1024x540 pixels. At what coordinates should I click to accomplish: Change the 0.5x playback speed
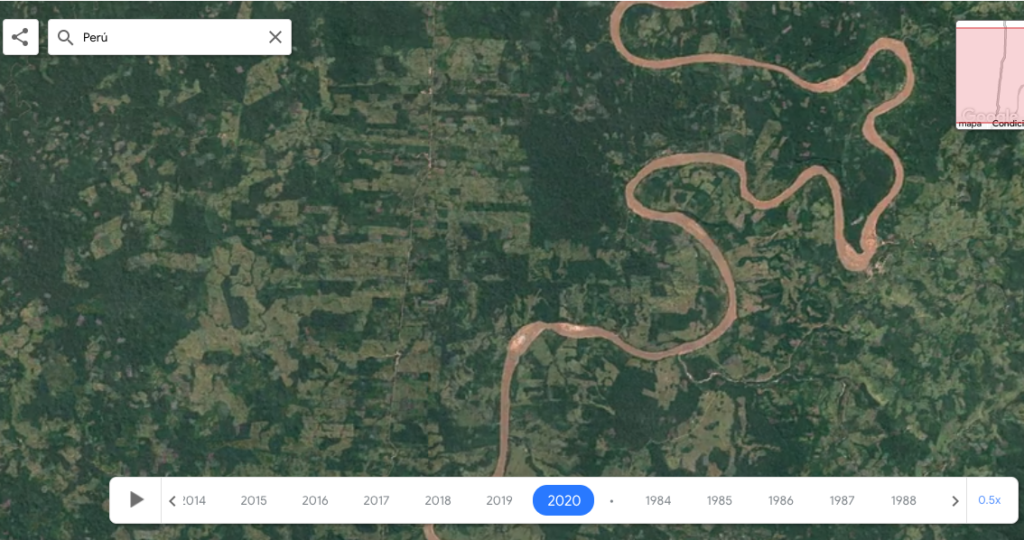tap(989, 500)
